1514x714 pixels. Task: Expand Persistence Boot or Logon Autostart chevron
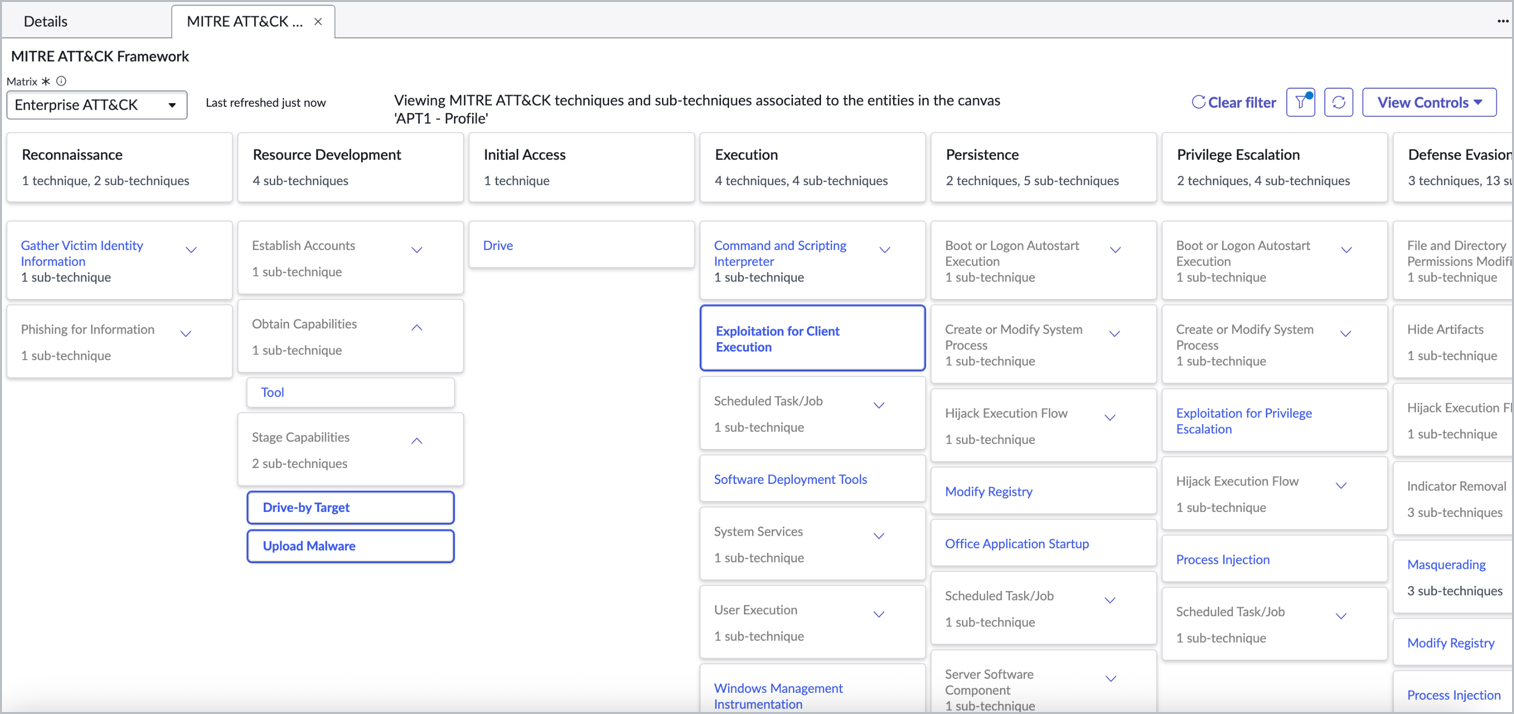click(1115, 250)
